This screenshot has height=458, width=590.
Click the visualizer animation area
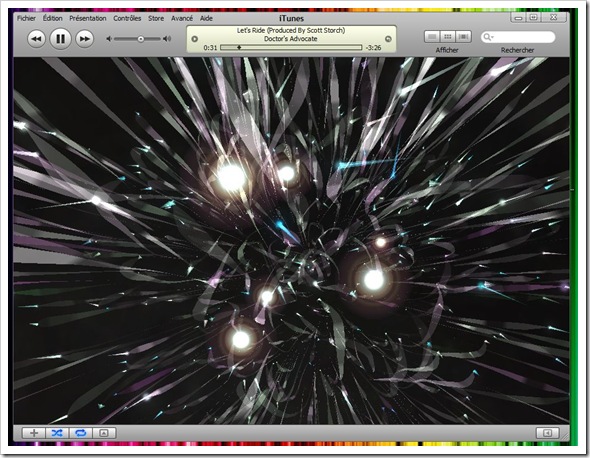click(291, 241)
